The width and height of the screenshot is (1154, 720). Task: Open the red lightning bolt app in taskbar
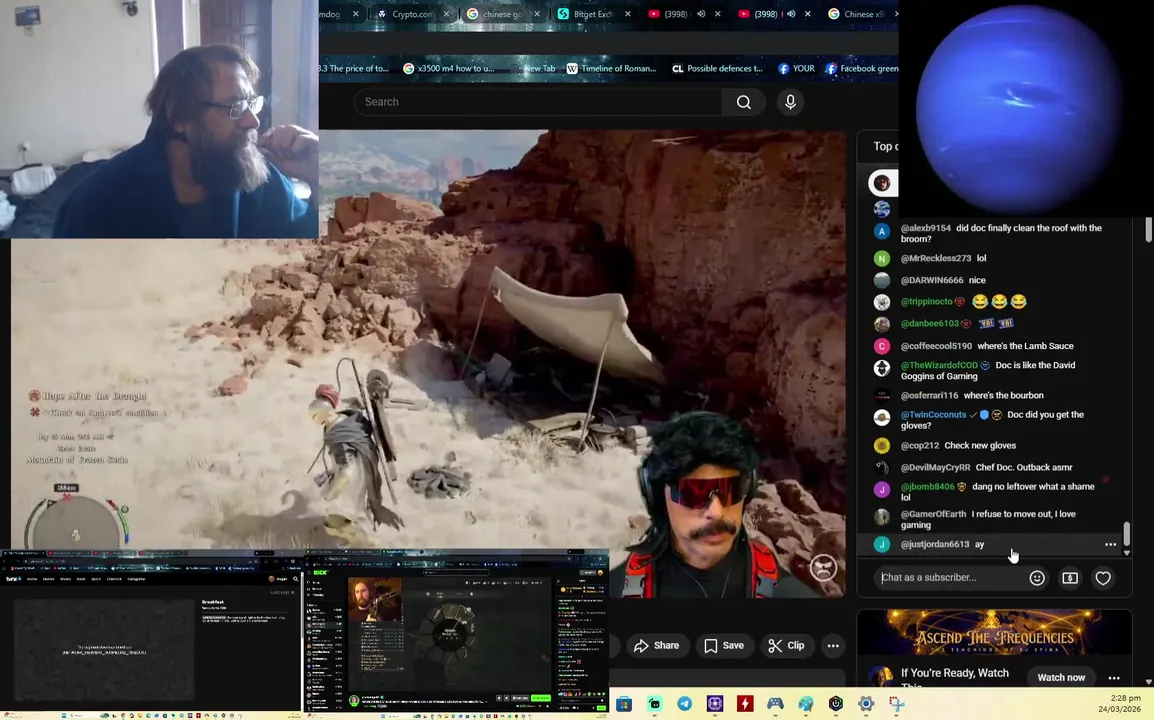[x=745, y=704]
